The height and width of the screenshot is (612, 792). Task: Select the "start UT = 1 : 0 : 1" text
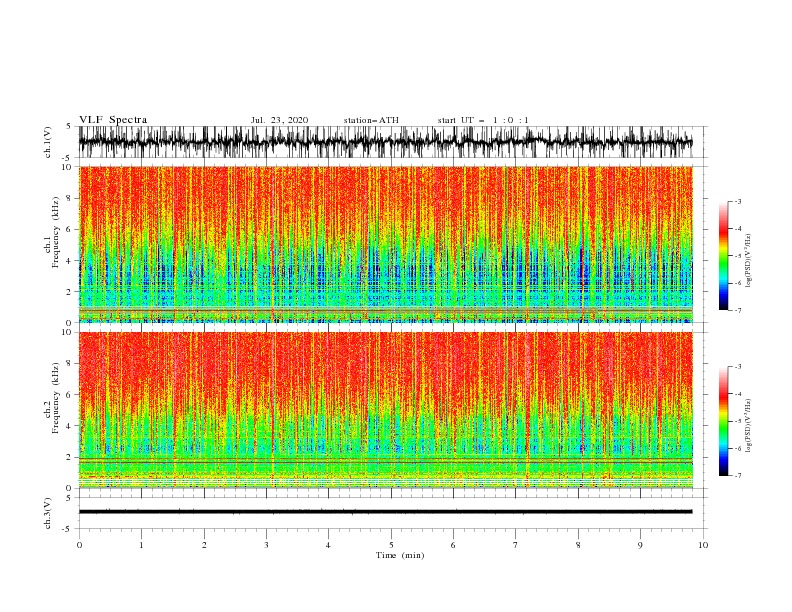tap(483, 120)
